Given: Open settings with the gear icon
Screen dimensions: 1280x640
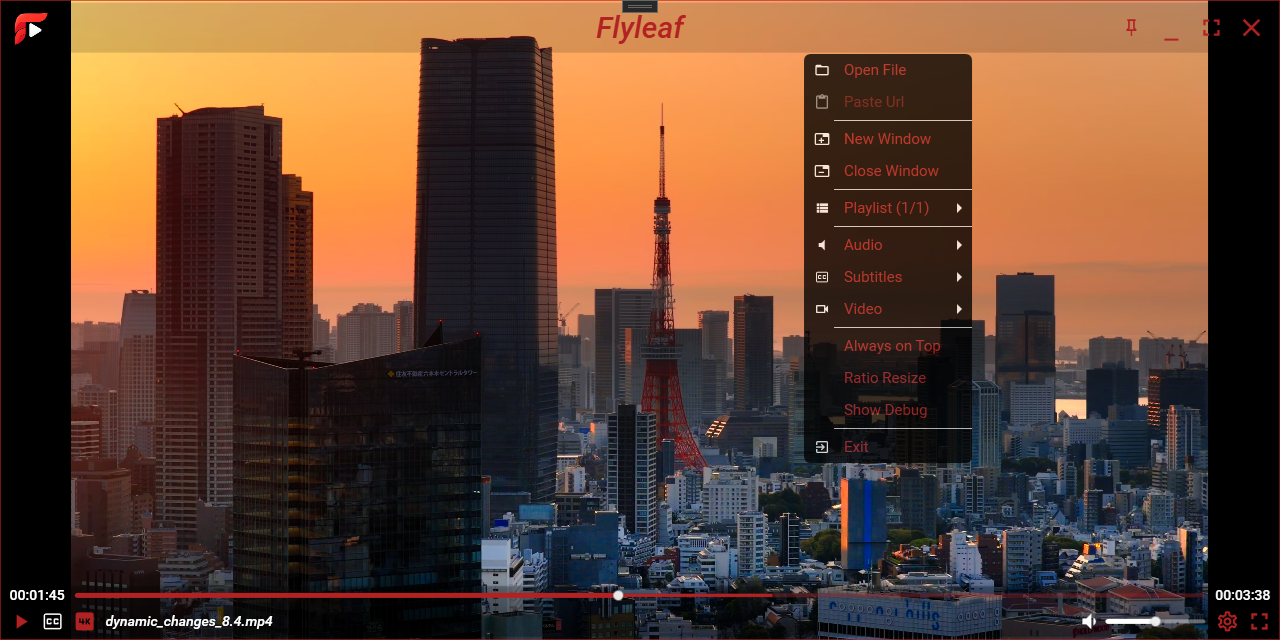Looking at the screenshot, I should click(1227, 622).
